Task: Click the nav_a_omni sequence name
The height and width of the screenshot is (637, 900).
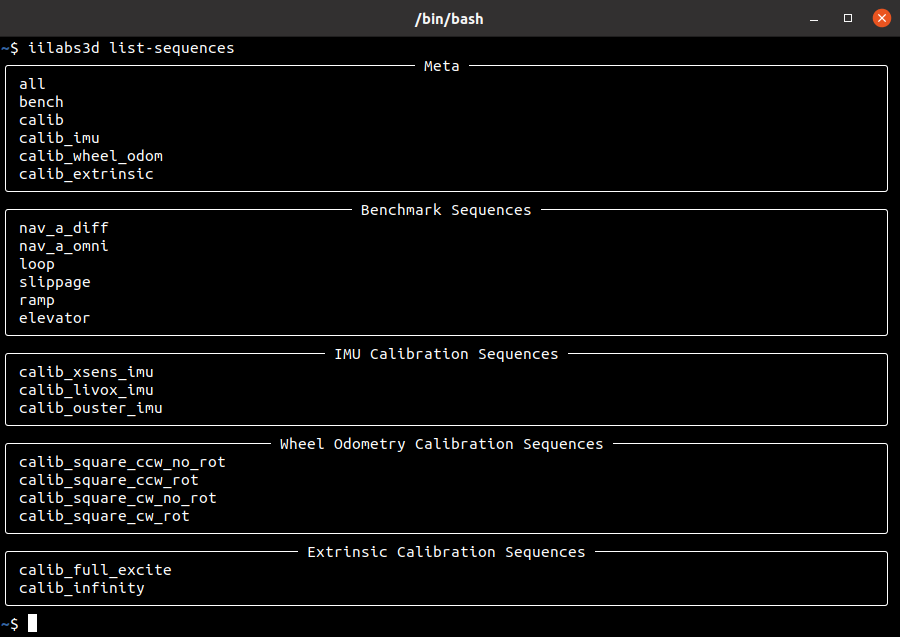Action: pos(63,245)
